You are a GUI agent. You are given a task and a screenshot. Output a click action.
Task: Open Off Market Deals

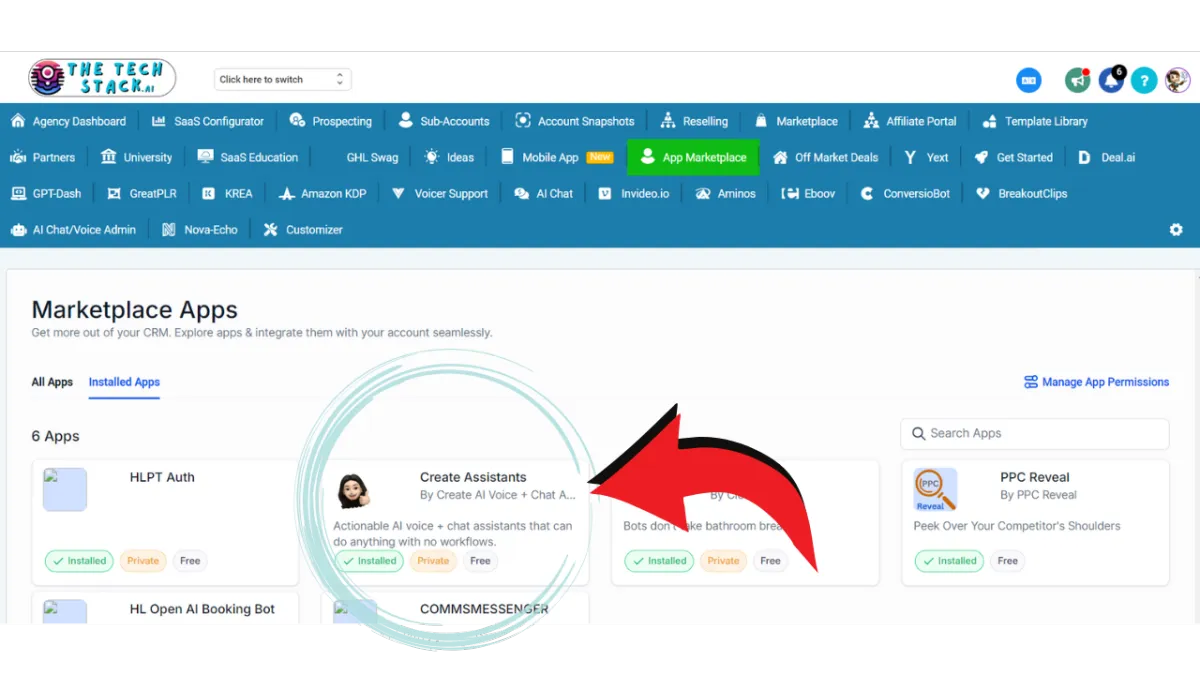(x=826, y=157)
